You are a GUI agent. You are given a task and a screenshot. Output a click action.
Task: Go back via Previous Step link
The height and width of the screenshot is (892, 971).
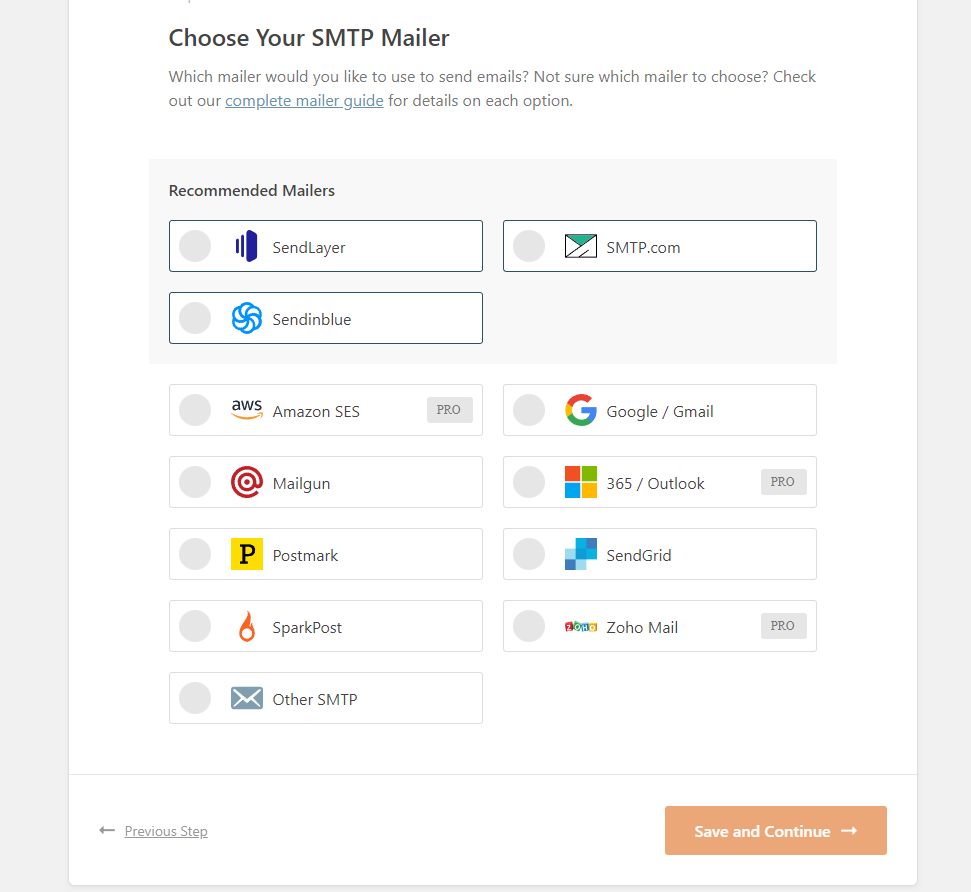coord(166,831)
